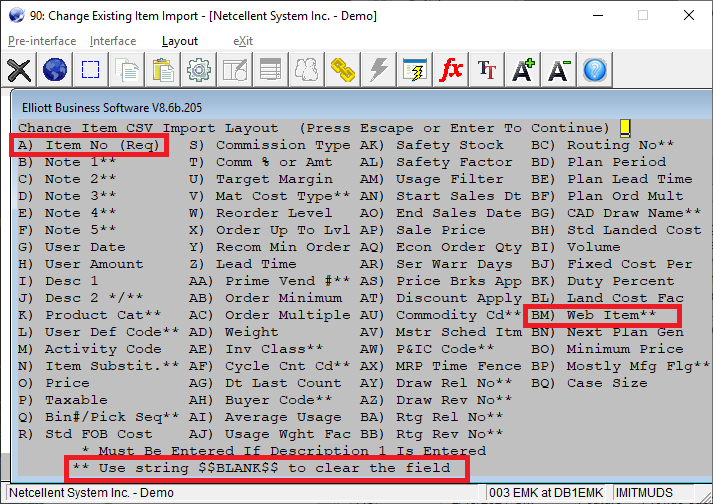The width and height of the screenshot is (713, 504).
Task: Click the 'Case Size' field entry
Action: [x=589, y=383]
